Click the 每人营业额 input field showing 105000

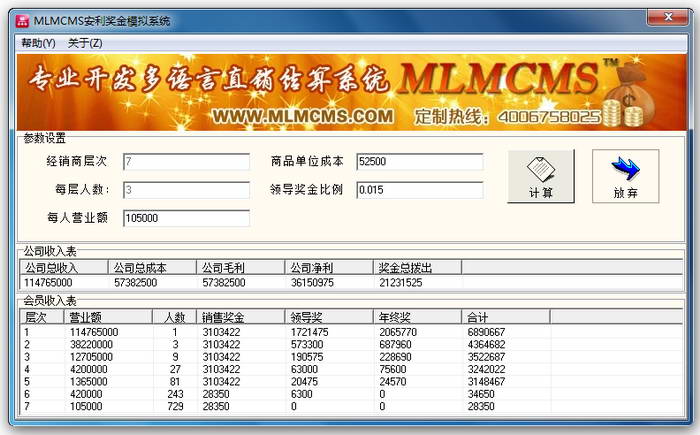pos(187,218)
